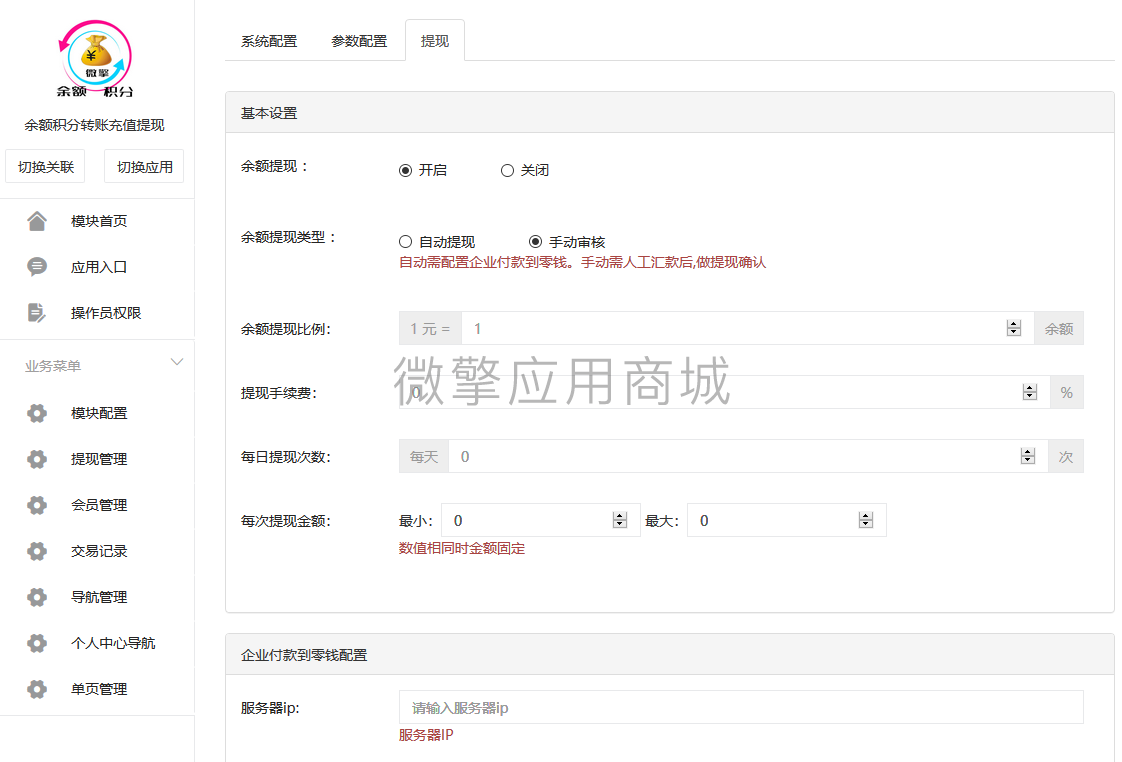This screenshot has width=1122, height=762.
Task: Collapse the 业务菜单 section
Action: point(177,362)
